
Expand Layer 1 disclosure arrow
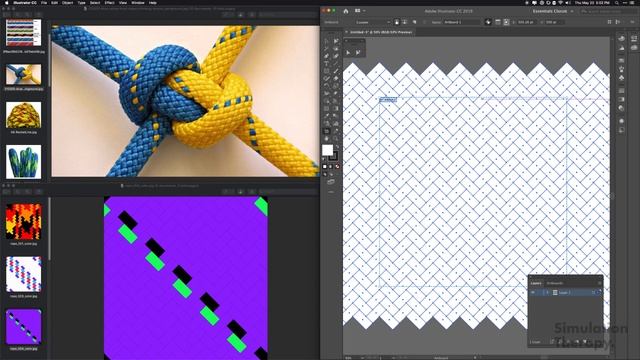(x=548, y=292)
